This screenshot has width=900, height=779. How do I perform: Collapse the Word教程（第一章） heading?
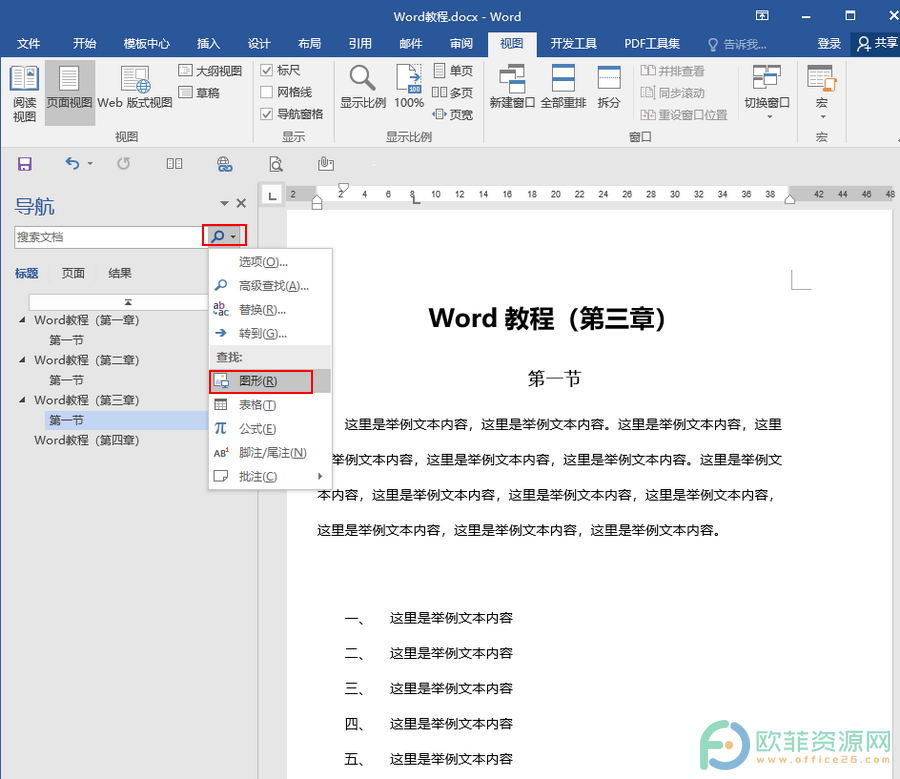click(22, 320)
